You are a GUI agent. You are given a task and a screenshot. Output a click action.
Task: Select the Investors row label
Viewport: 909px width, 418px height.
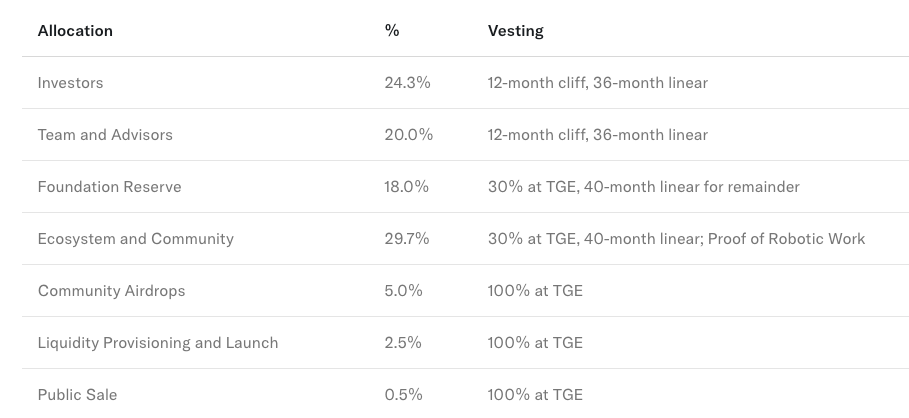coord(70,83)
